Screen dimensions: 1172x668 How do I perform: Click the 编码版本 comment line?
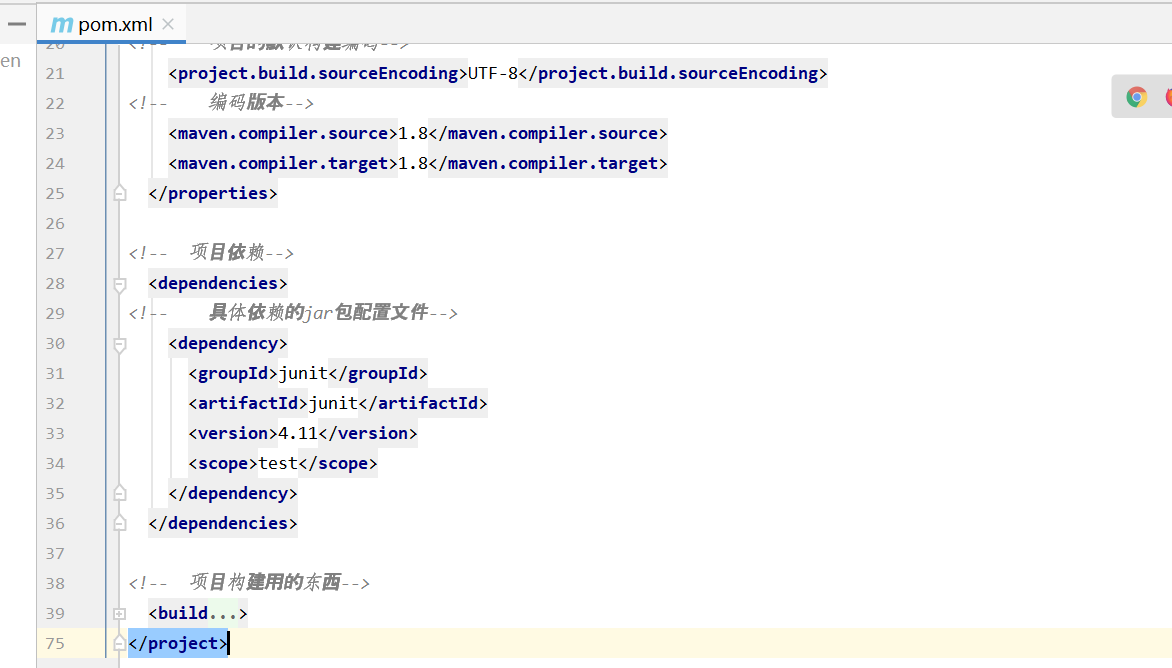click(221, 102)
